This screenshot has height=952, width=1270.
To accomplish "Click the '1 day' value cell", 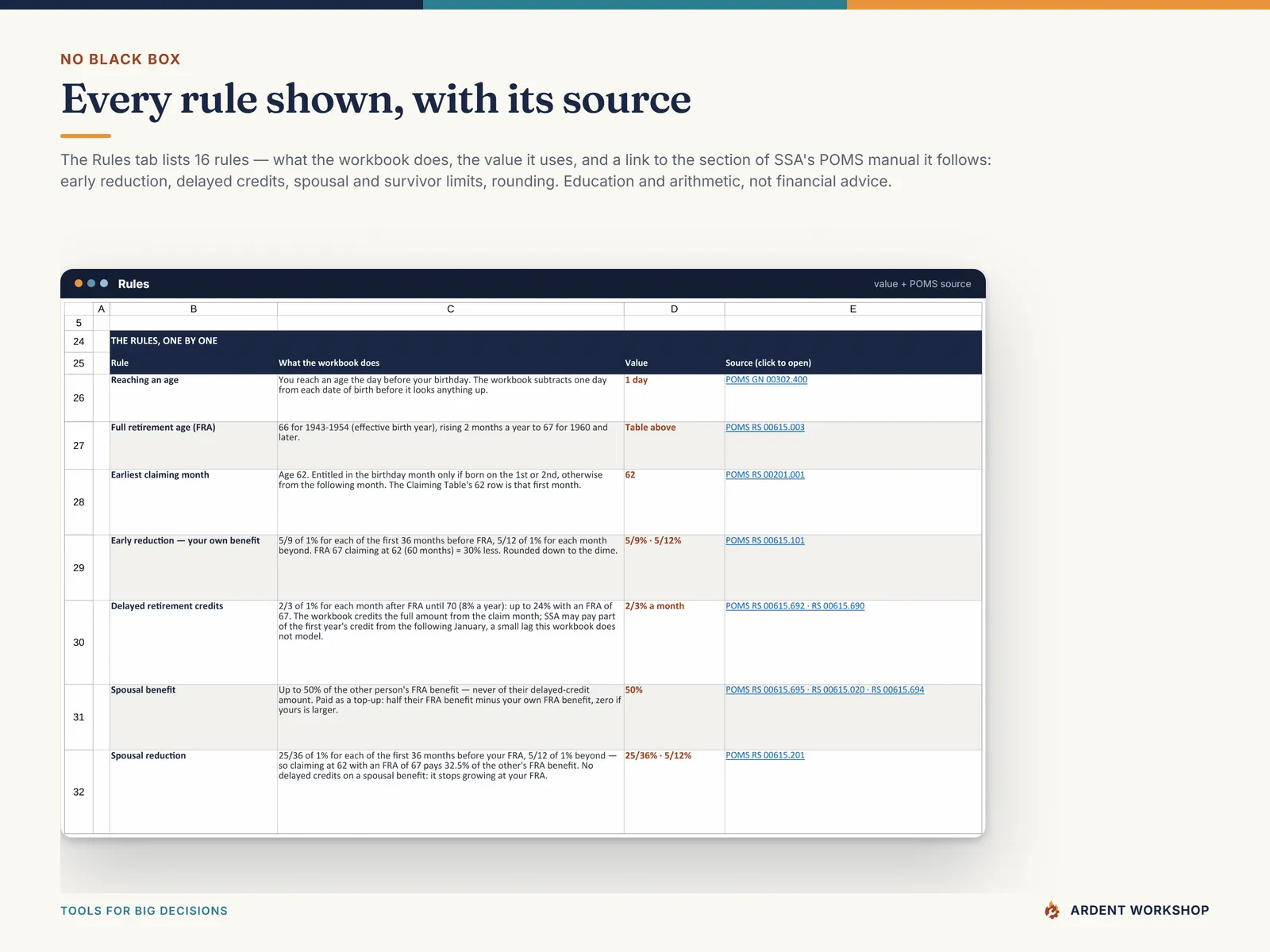I will pyautogui.click(x=674, y=398).
